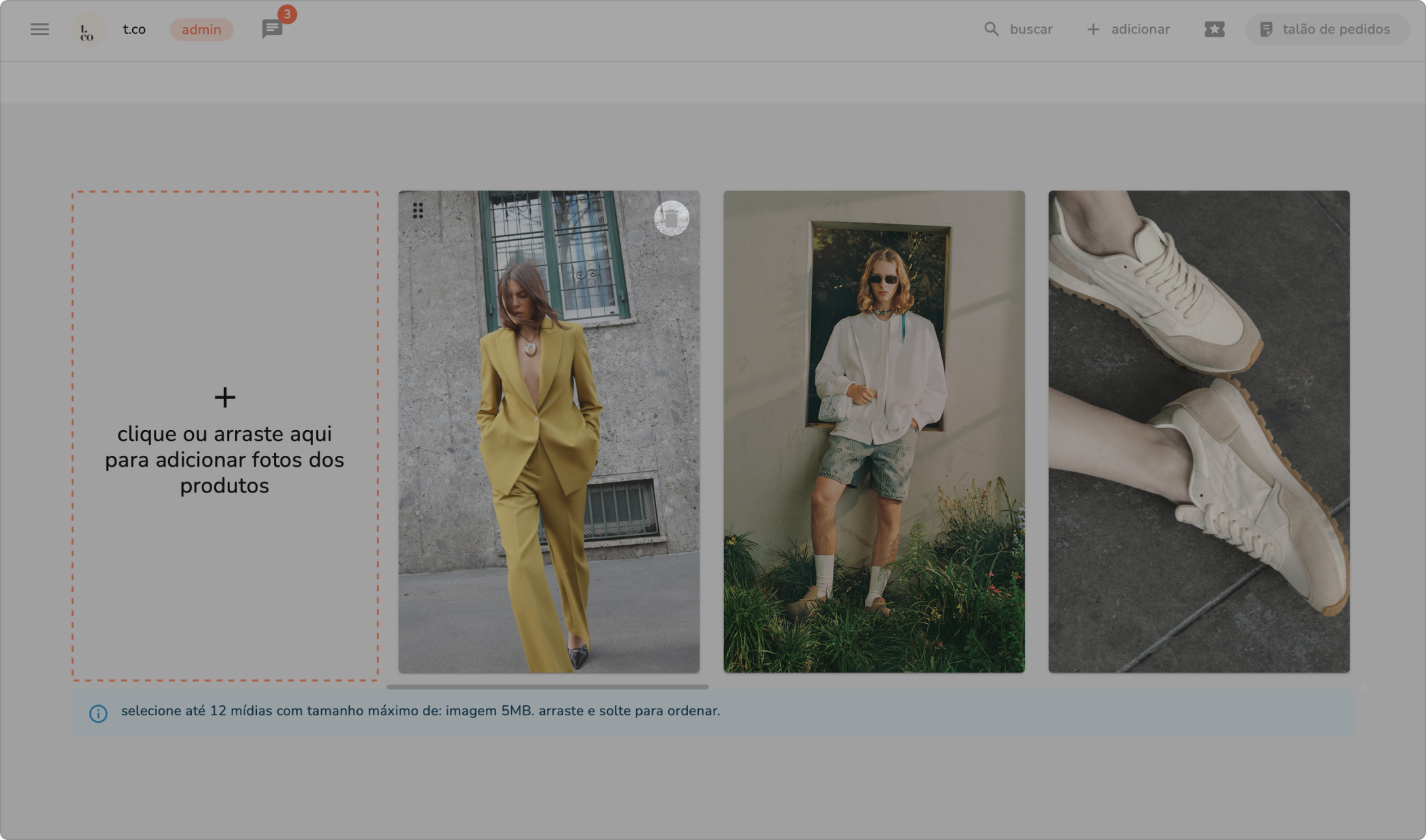Click the red notification badge showing 3
1426x840 pixels.
(287, 14)
